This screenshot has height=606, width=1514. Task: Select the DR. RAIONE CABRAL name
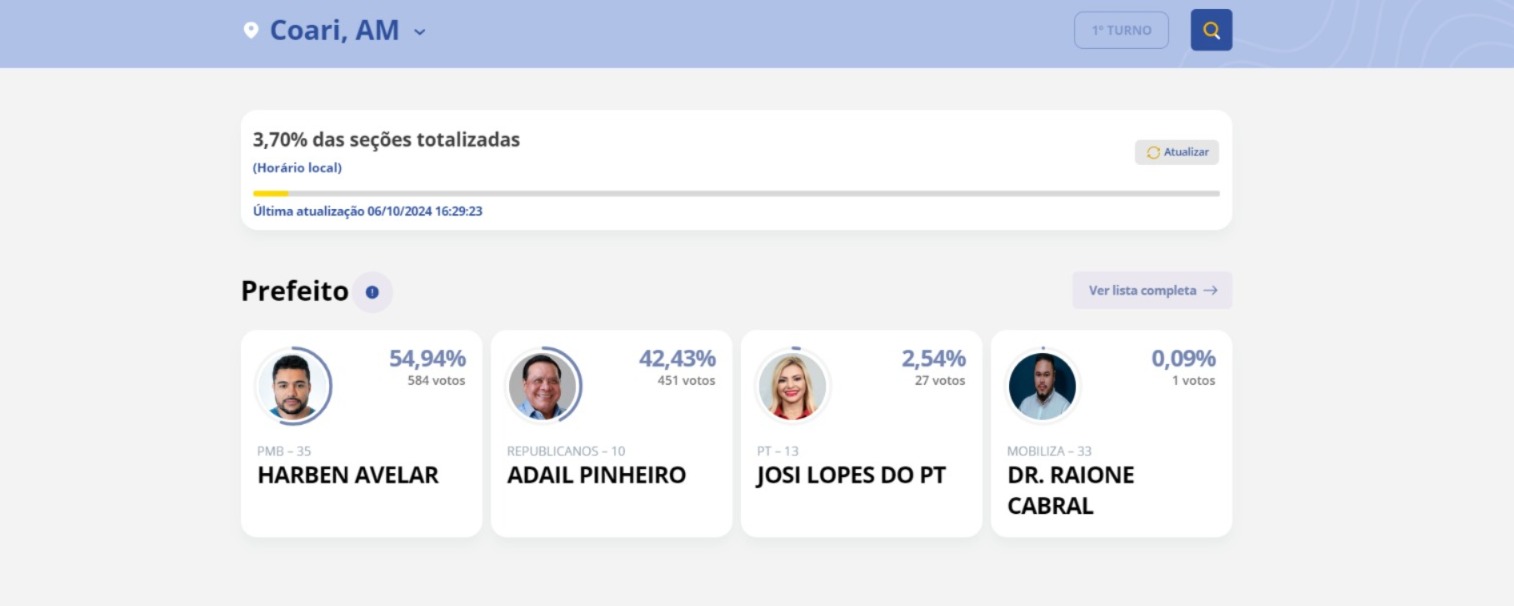point(1070,490)
